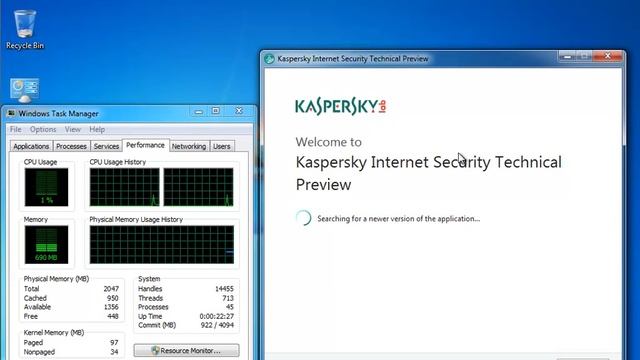Click the Total physical memory value 2047

click(111, 289)
